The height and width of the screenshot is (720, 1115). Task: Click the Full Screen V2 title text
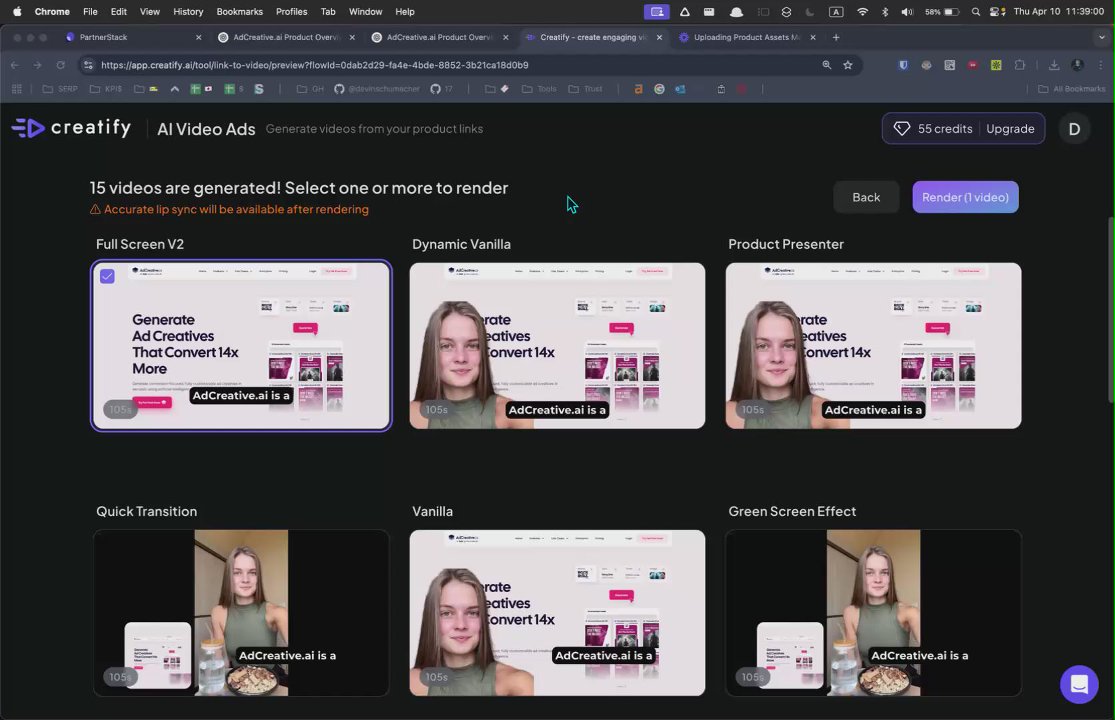pos(139,244)
